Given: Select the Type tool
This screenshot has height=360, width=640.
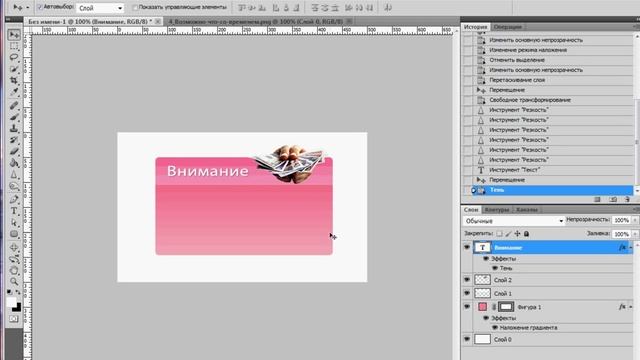Looking at the screenshot, I should pyautogui.click(x=14, y=211).
